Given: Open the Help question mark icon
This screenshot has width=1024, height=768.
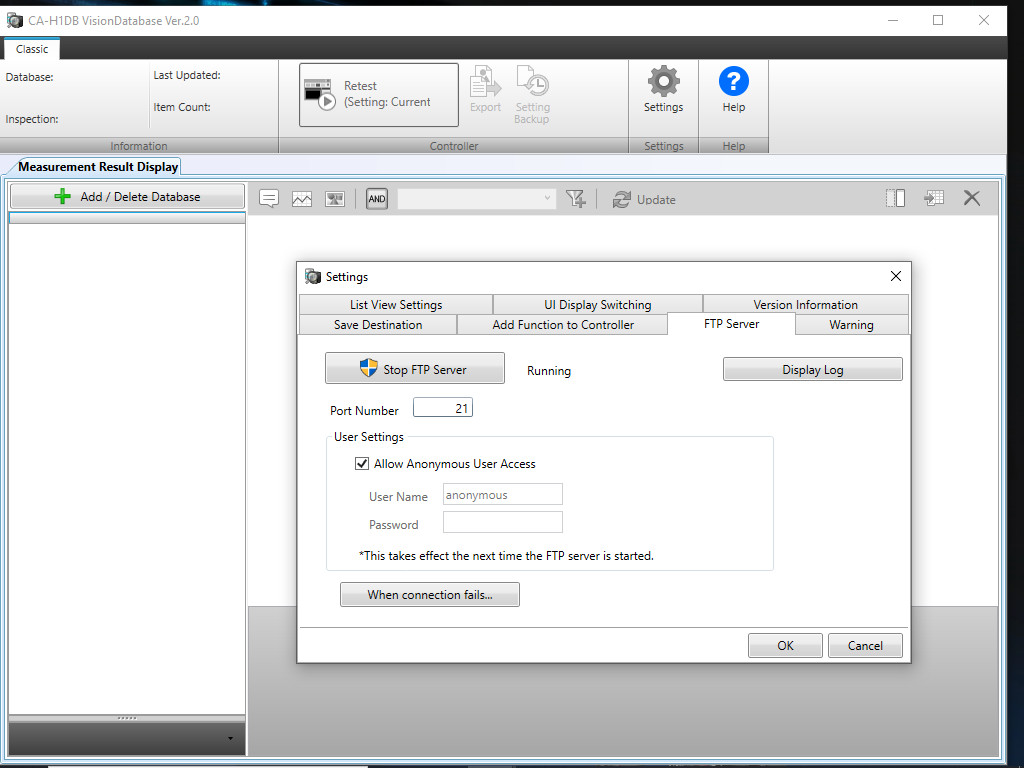Looking at the screenshot, I should [733, 89].
